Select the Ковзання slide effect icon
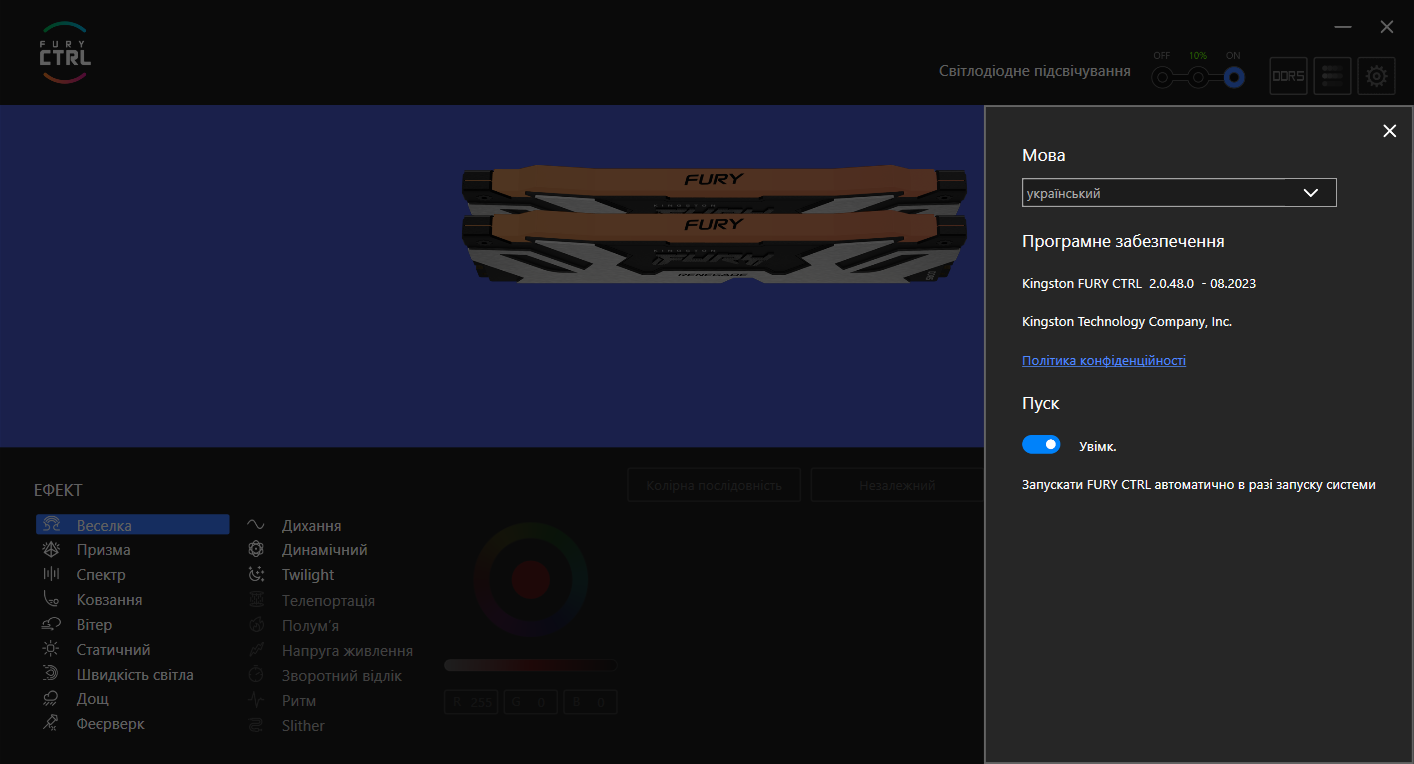 coord(51,600)
